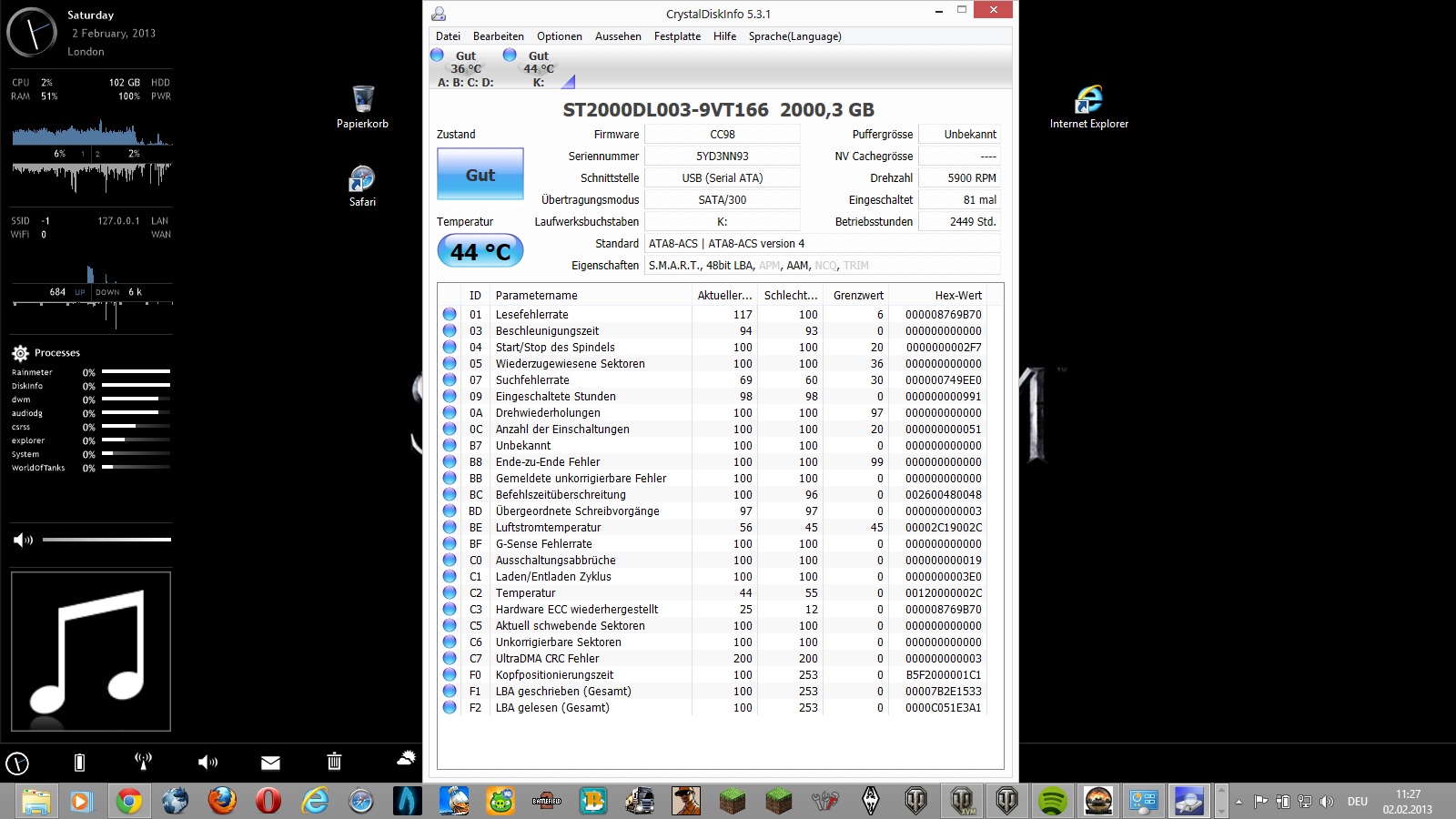The height and width of the screenshot is (819, 1456).
Task: Click the Betriebsstunden value 2449 Std.
Action: [959, 221]
